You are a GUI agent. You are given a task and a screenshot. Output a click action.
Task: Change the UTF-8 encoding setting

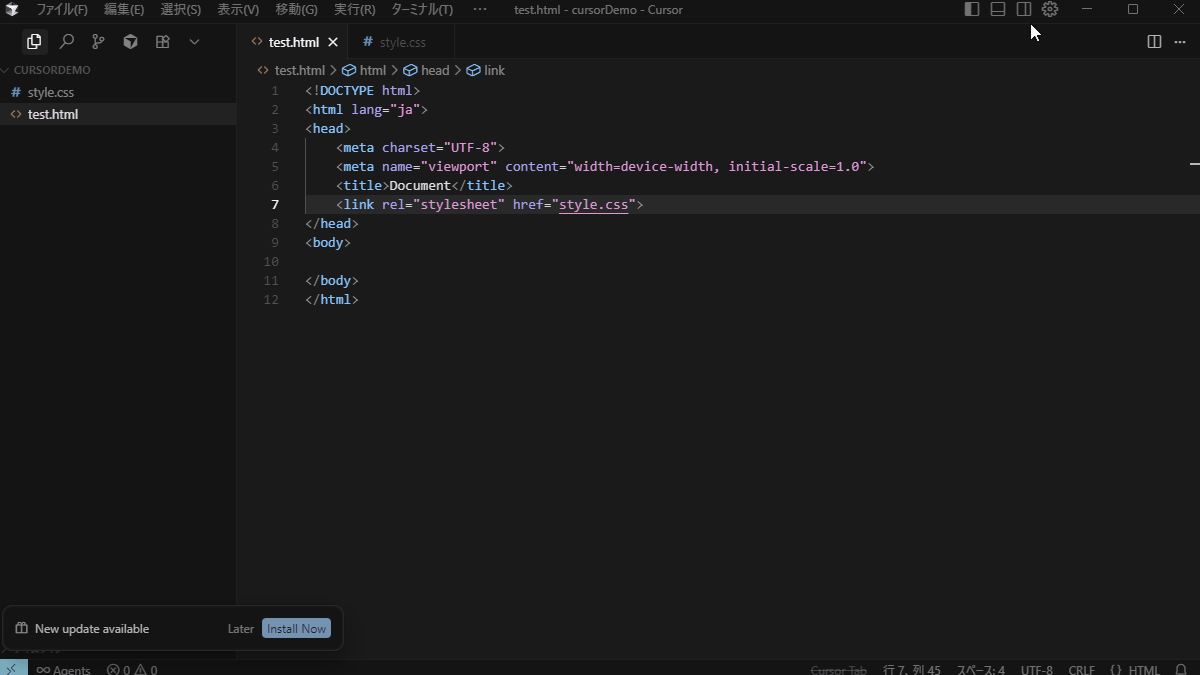1036,669
